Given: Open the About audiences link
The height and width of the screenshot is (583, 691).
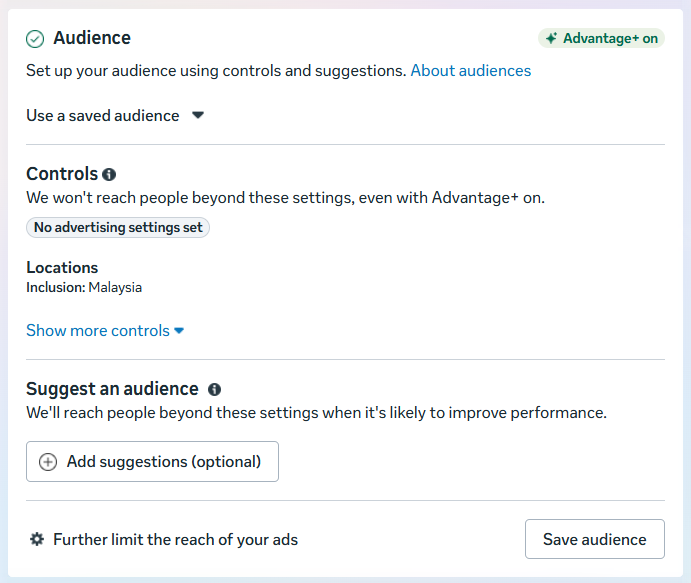Looking at the screenshot, I should coord(470,71).
